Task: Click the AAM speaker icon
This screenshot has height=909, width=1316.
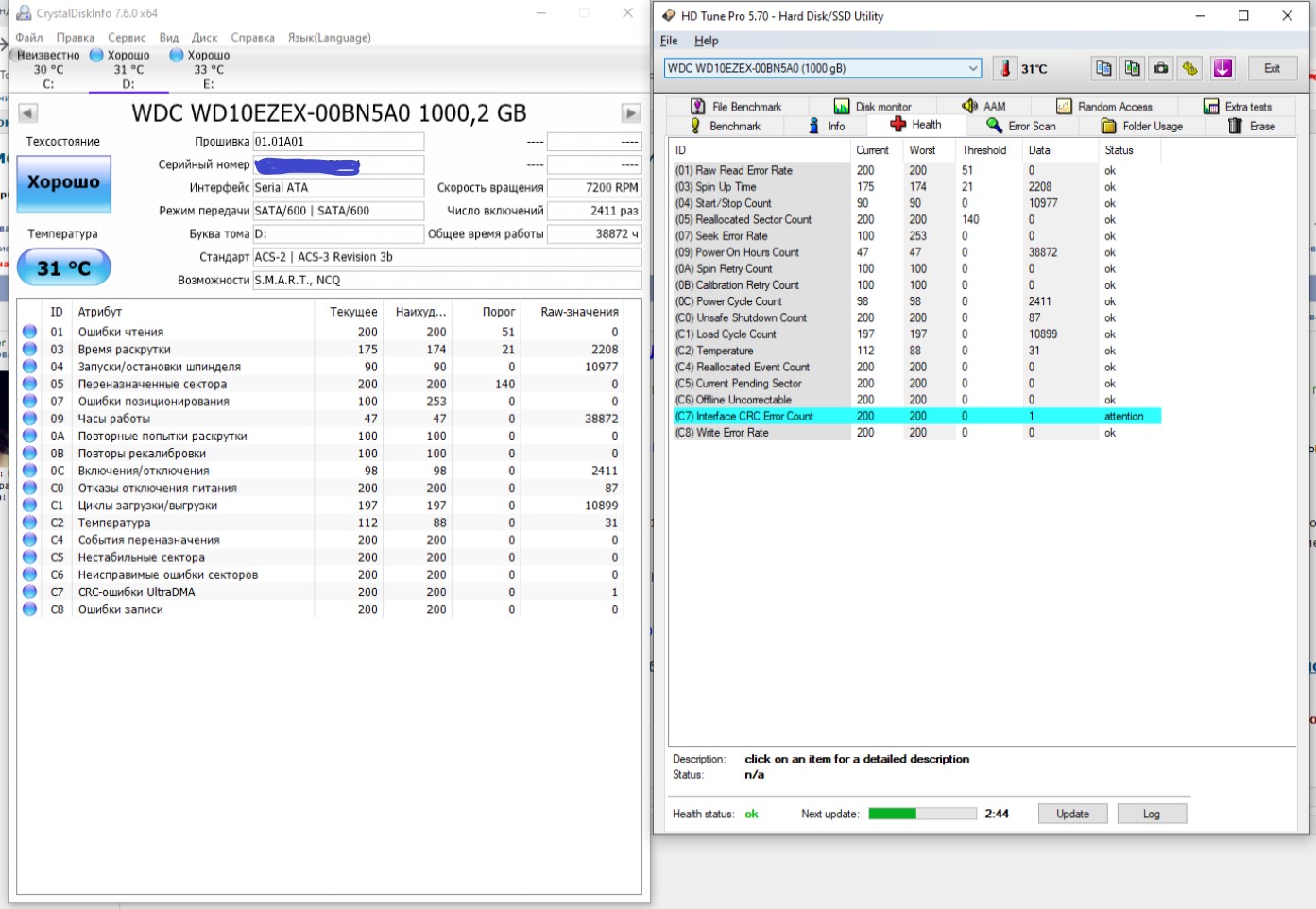Action: pyautogui.click(x=969, y=106)
